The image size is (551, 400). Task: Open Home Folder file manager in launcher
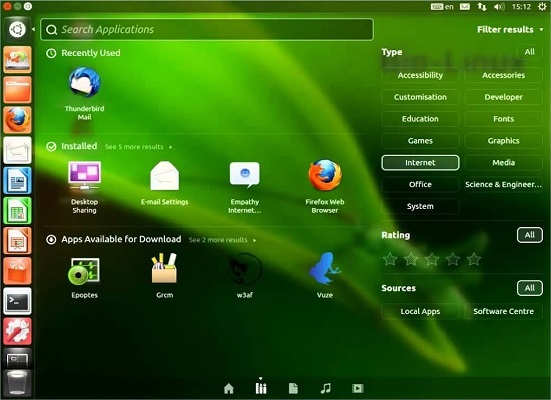pyautogui.click(x=17, y=90)
